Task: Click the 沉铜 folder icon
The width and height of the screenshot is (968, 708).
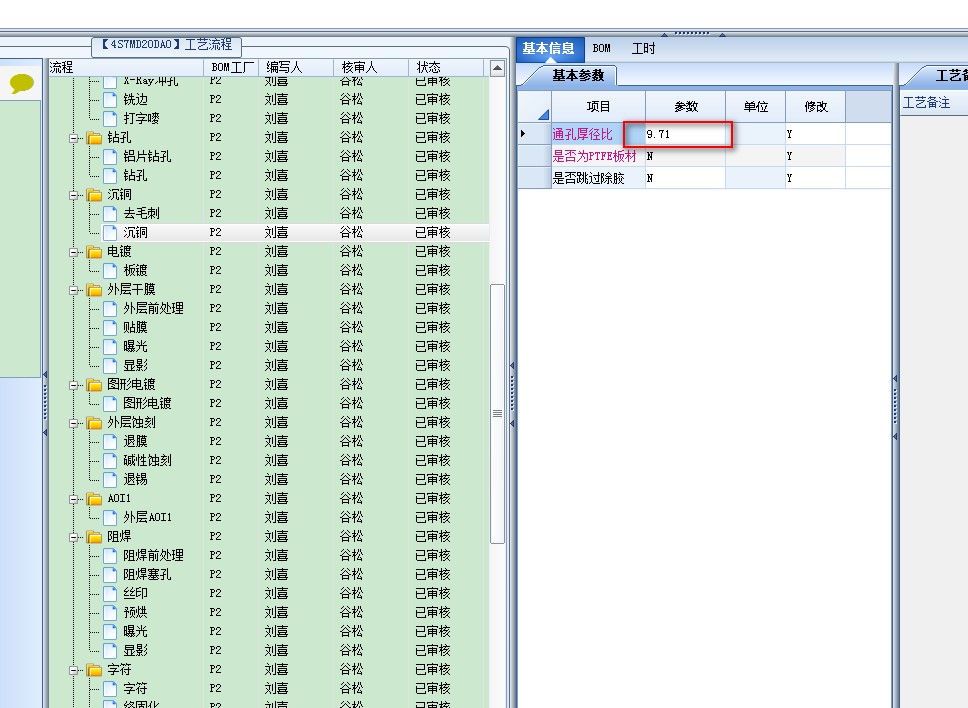Action: (94, 195)
